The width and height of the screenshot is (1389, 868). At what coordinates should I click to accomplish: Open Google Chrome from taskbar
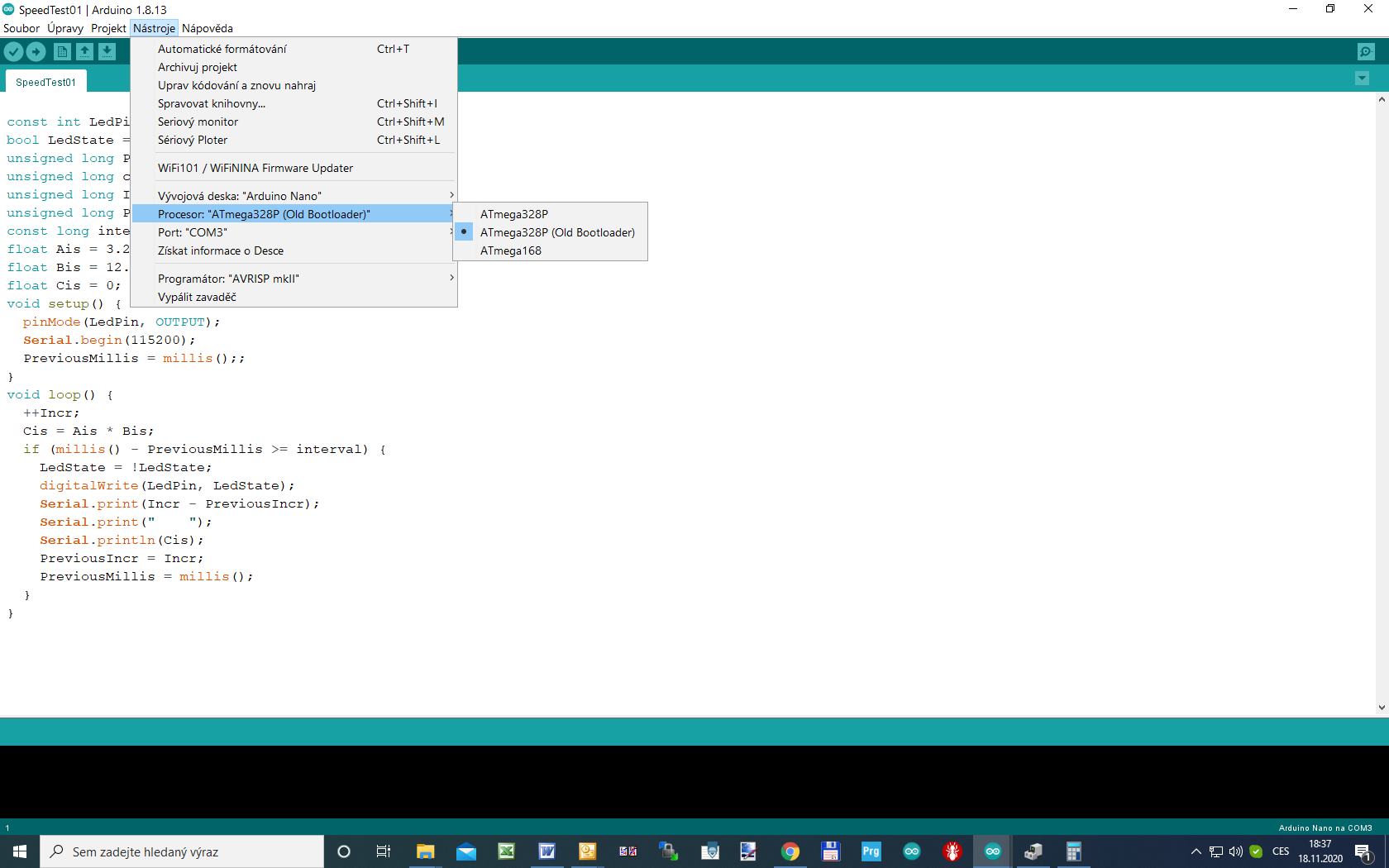pos(790,851)
